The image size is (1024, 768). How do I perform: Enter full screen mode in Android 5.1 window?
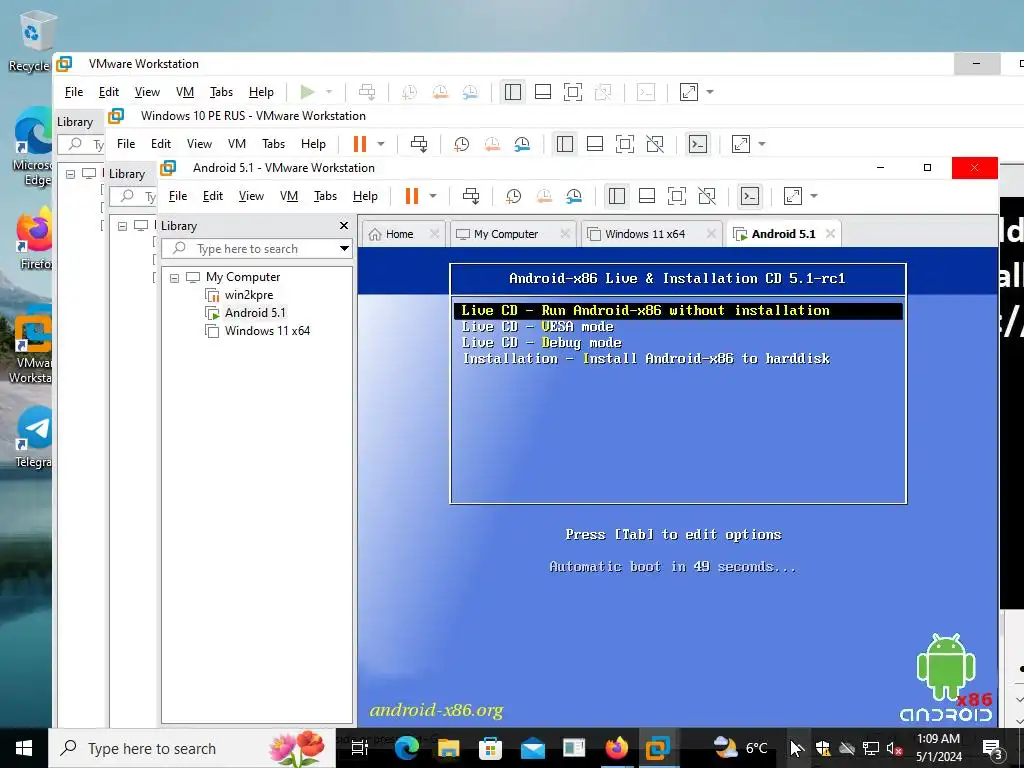[677, 196]
